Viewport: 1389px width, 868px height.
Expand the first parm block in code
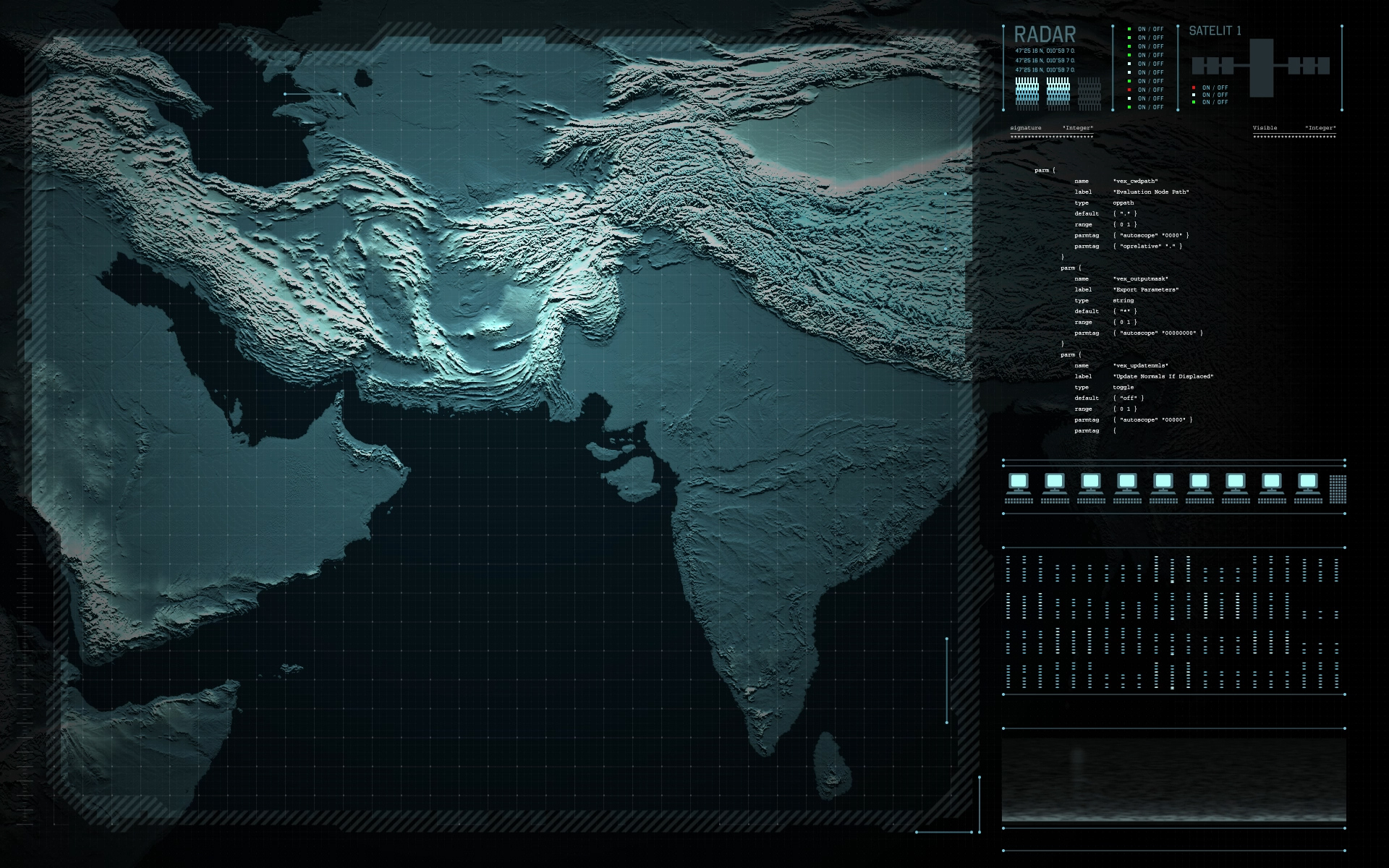pyautogui.click(x=1045, y=170)
